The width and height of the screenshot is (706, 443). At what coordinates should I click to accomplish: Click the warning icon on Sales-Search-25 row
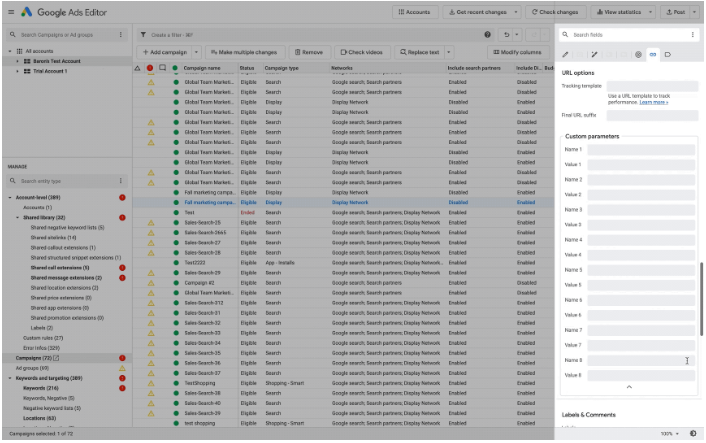[151, 223]
